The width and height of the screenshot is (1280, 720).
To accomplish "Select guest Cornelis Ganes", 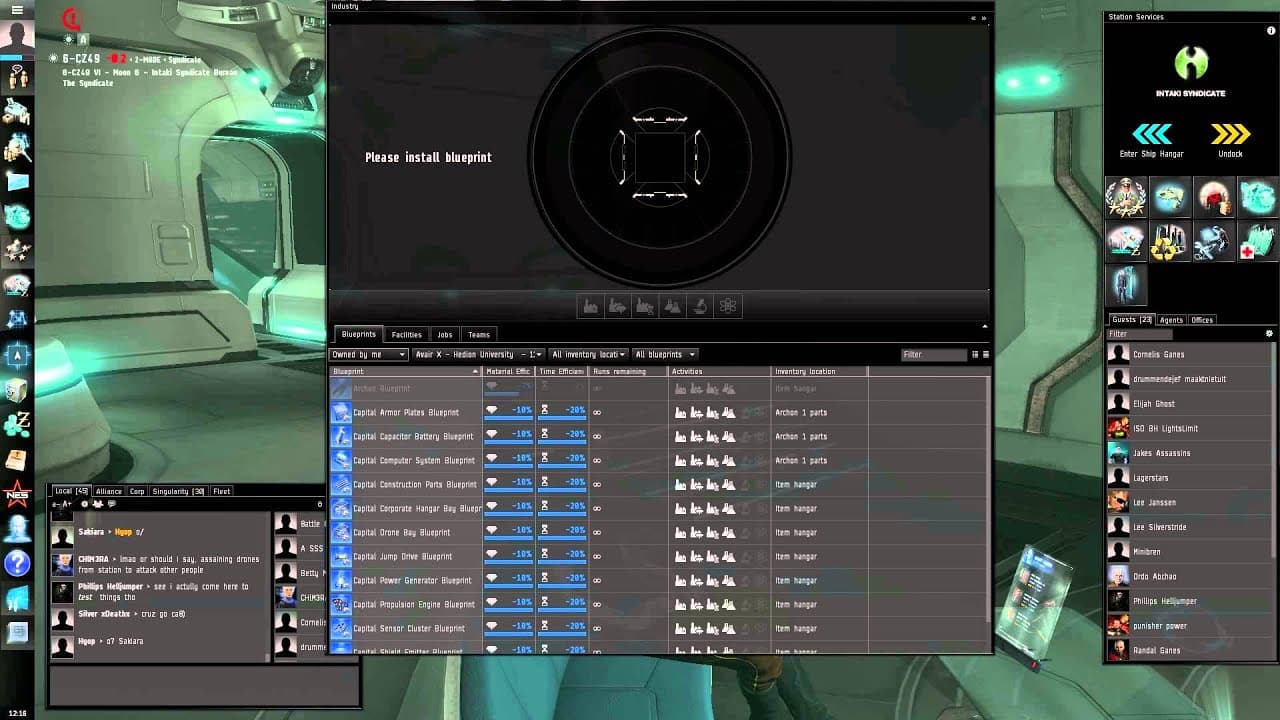I will click(1188, 355).
